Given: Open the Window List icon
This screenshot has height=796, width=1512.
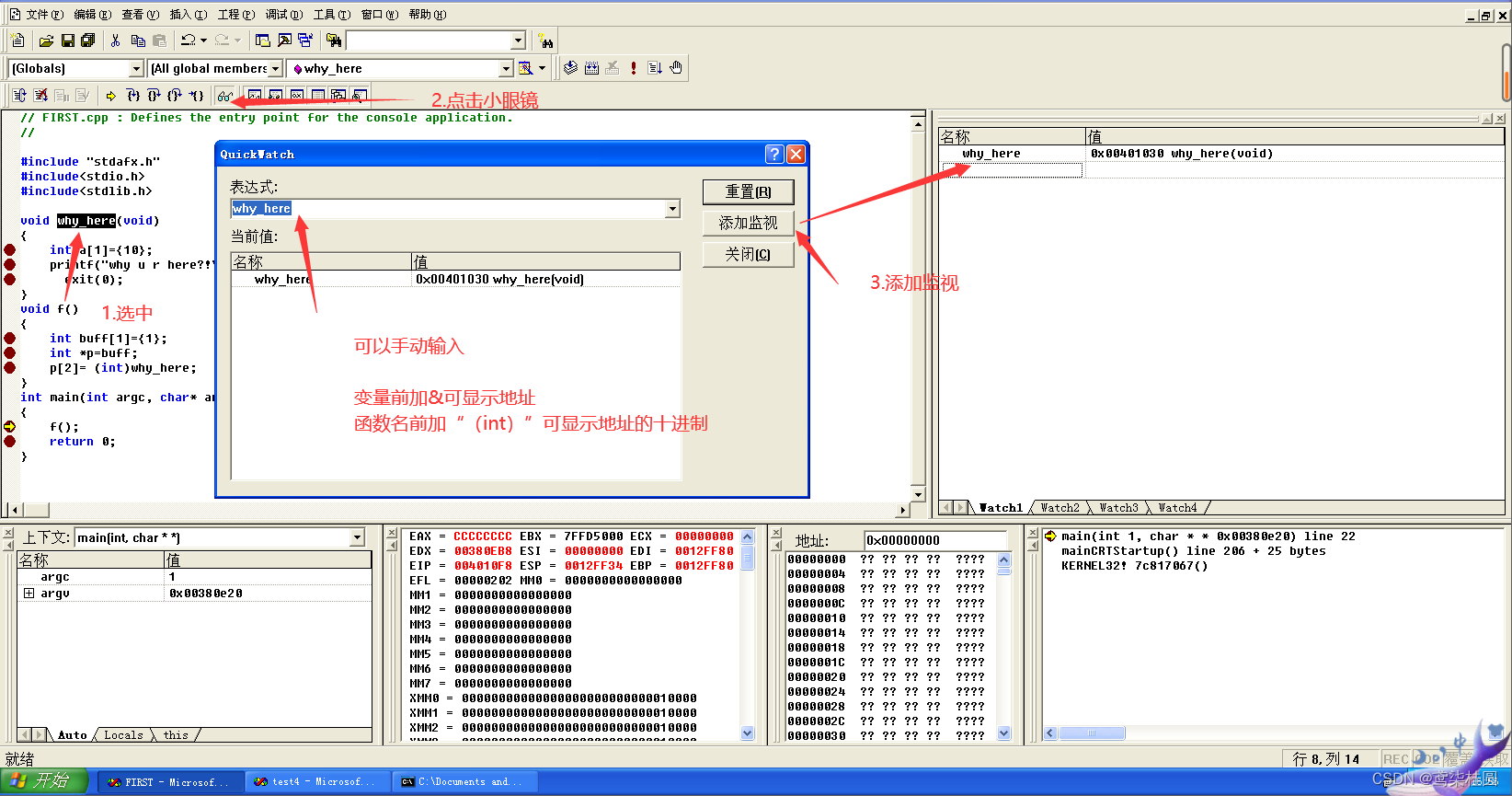Looking at the screenshot, I should (305, 40).
